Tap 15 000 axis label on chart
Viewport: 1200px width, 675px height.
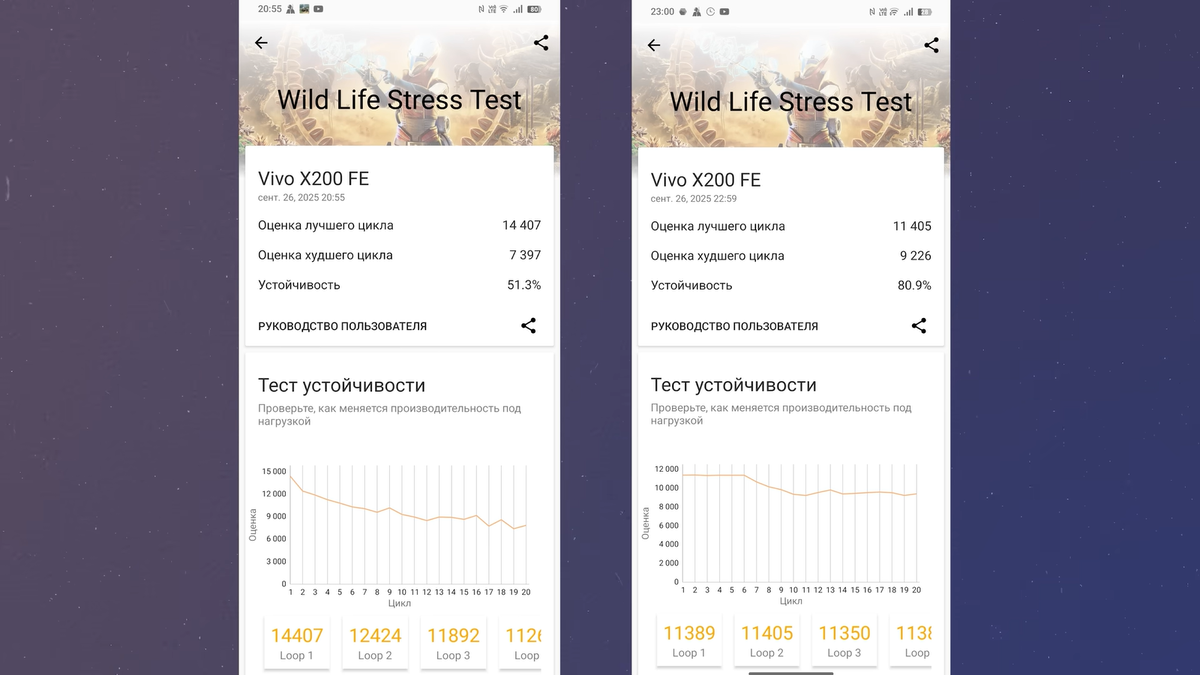(x=274, y=471)
